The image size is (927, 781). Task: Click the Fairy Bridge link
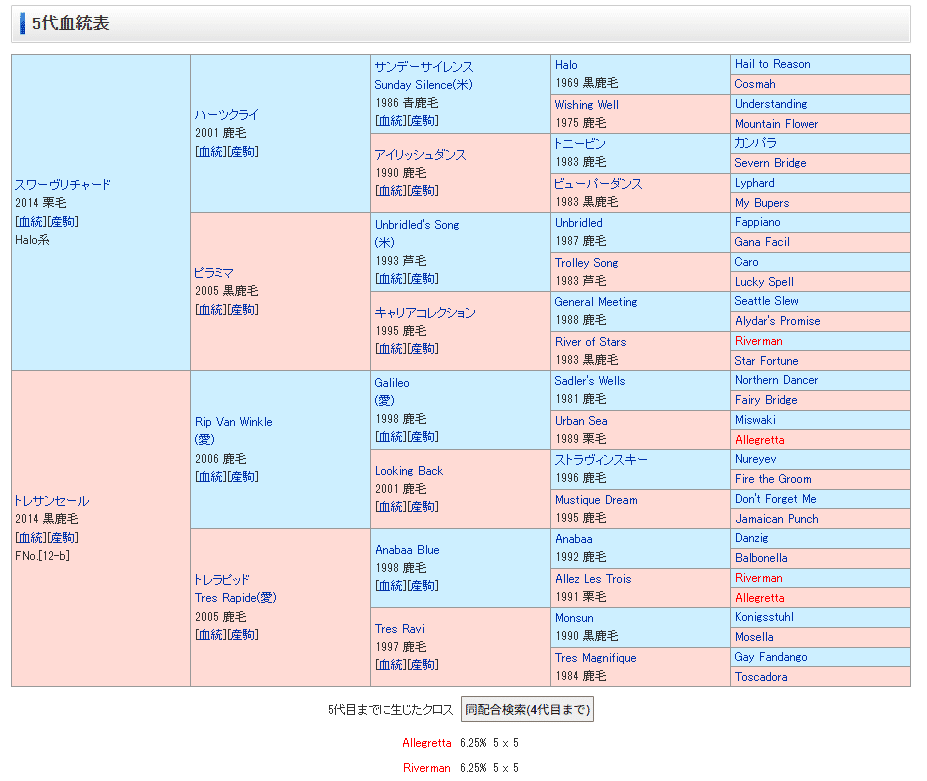766,400
